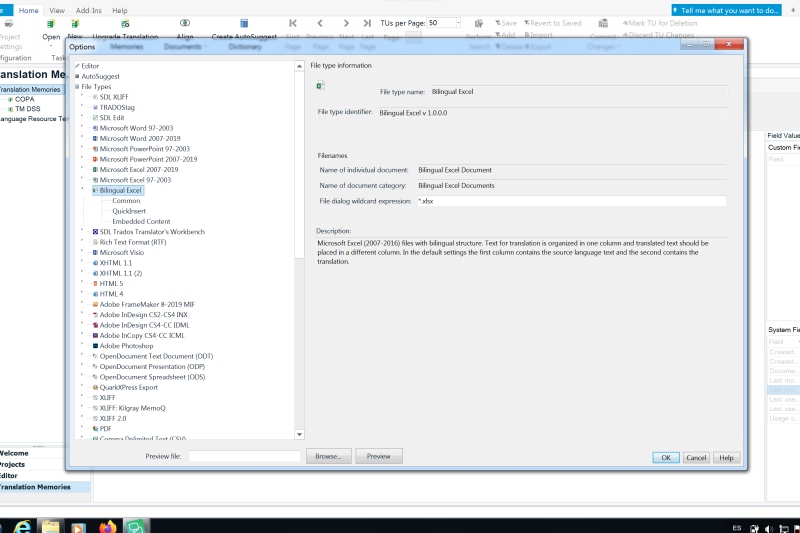Click Tell me what you want to do
The image size is (800, 533).
tap(727, 10)
